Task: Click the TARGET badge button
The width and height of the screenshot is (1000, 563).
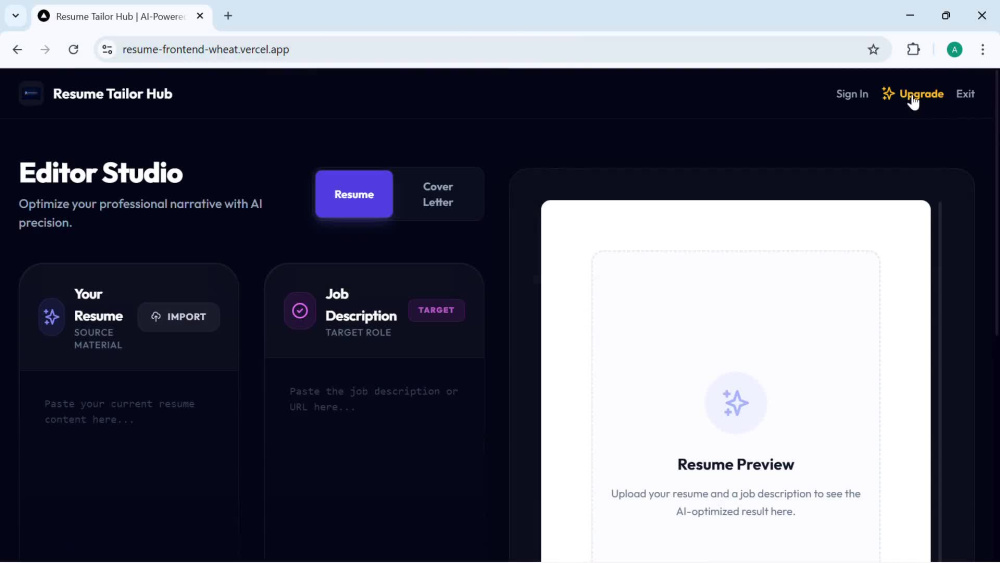Action: 436,310
